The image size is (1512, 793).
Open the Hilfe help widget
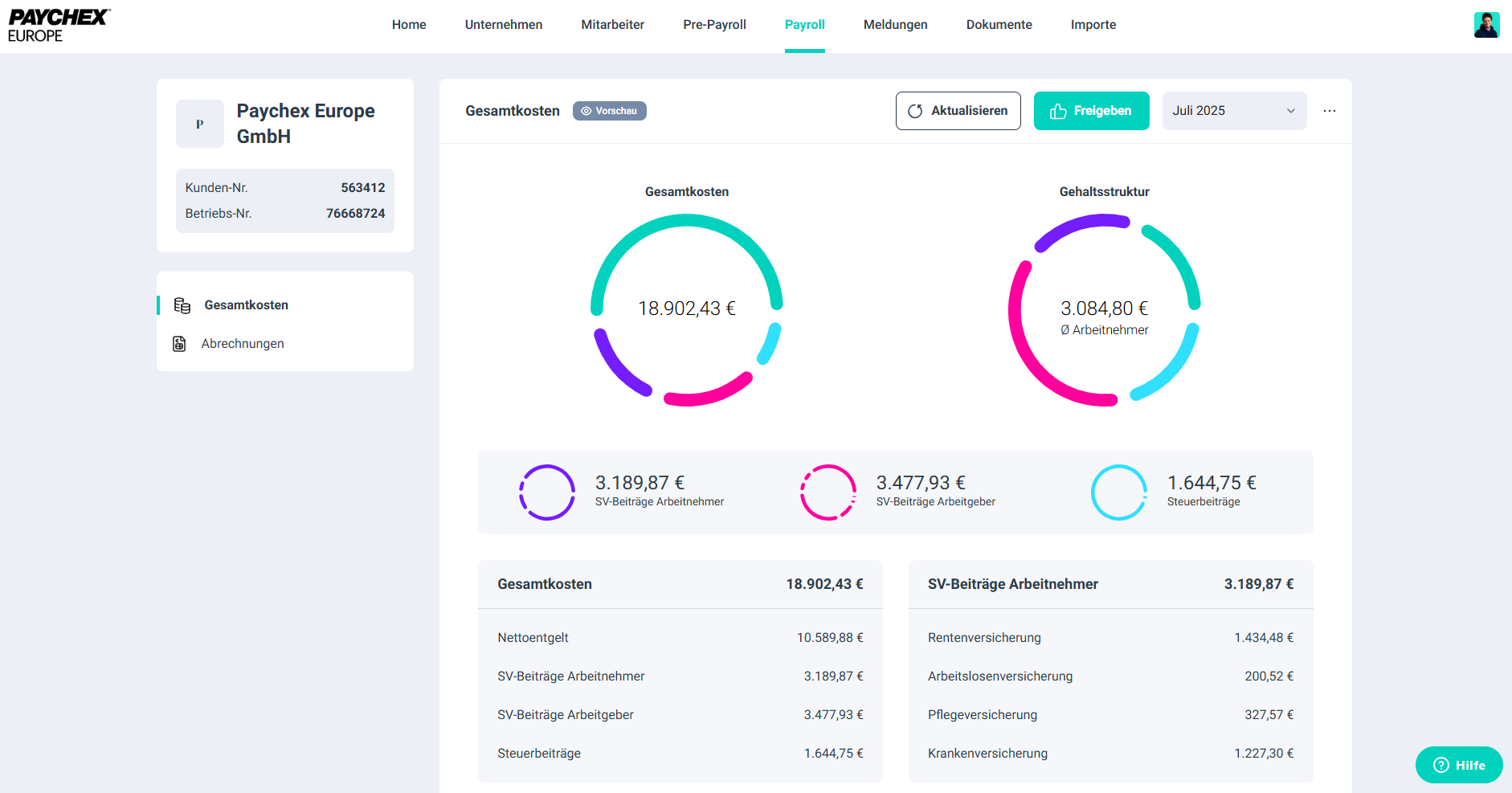(x=1459, y=765)
